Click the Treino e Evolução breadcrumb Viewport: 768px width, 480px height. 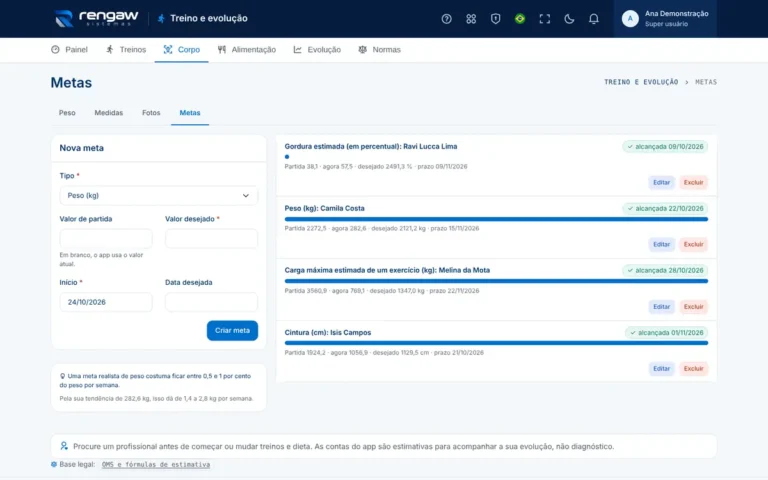coord(641,82)
